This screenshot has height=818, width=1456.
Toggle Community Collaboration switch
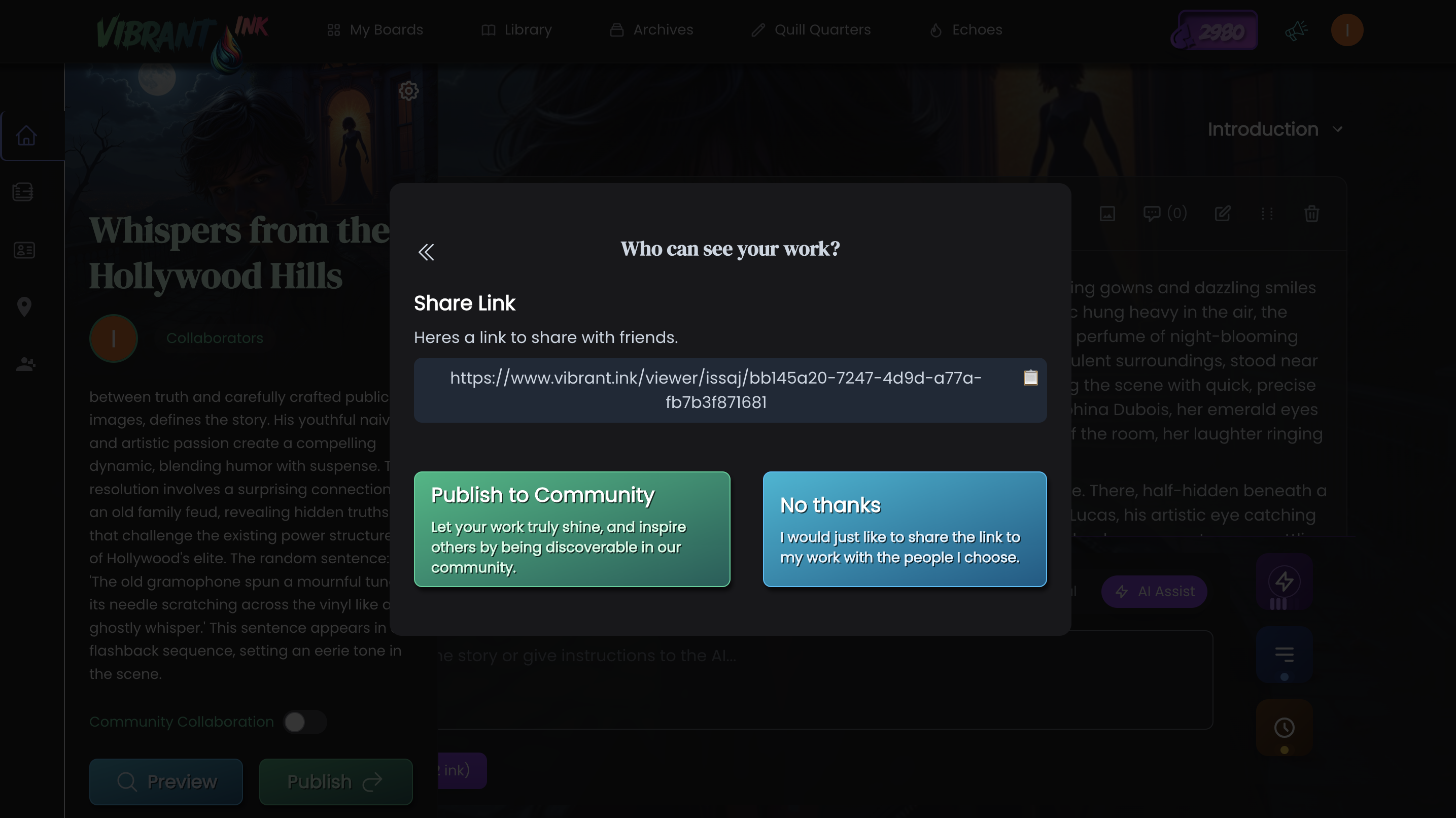pyautogui.click(x=305, y=722)
